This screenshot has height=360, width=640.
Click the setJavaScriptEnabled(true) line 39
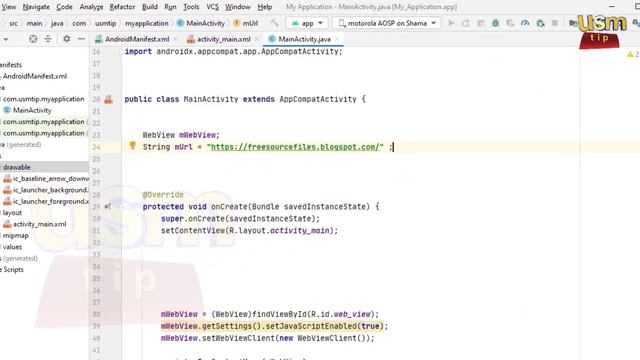(274, 326)
